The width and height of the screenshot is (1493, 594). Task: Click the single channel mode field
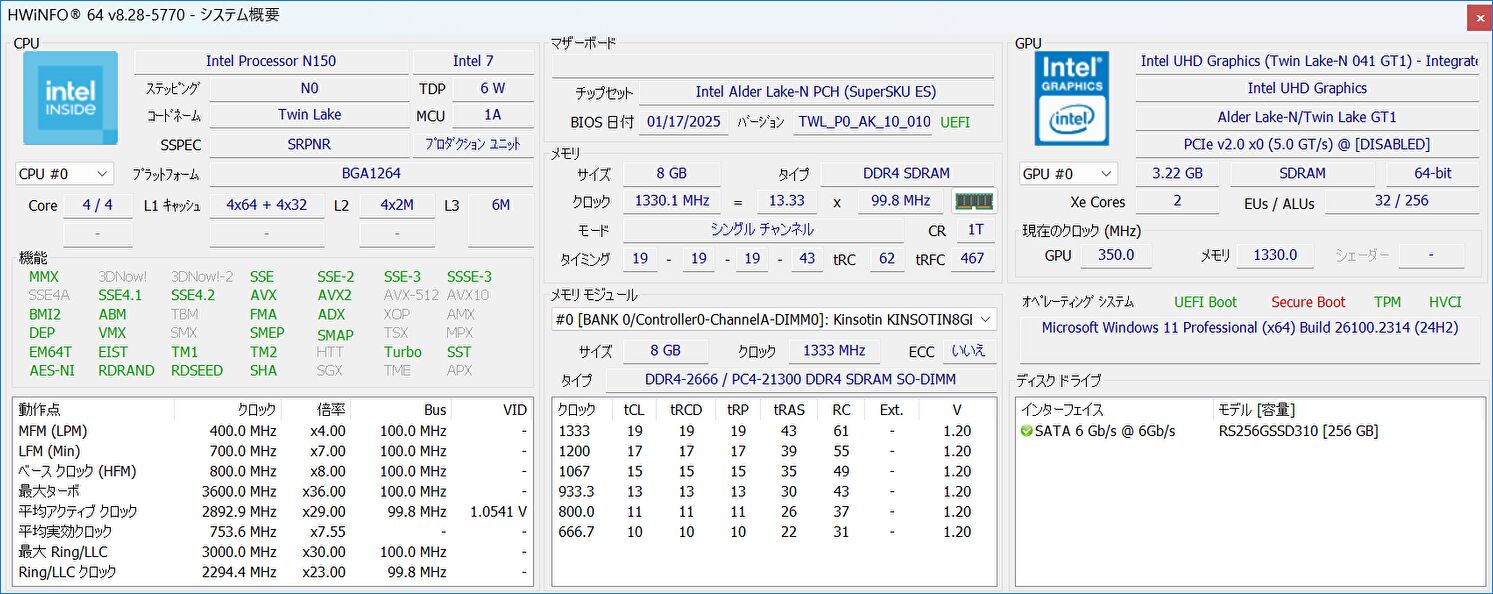coord(763,230)
